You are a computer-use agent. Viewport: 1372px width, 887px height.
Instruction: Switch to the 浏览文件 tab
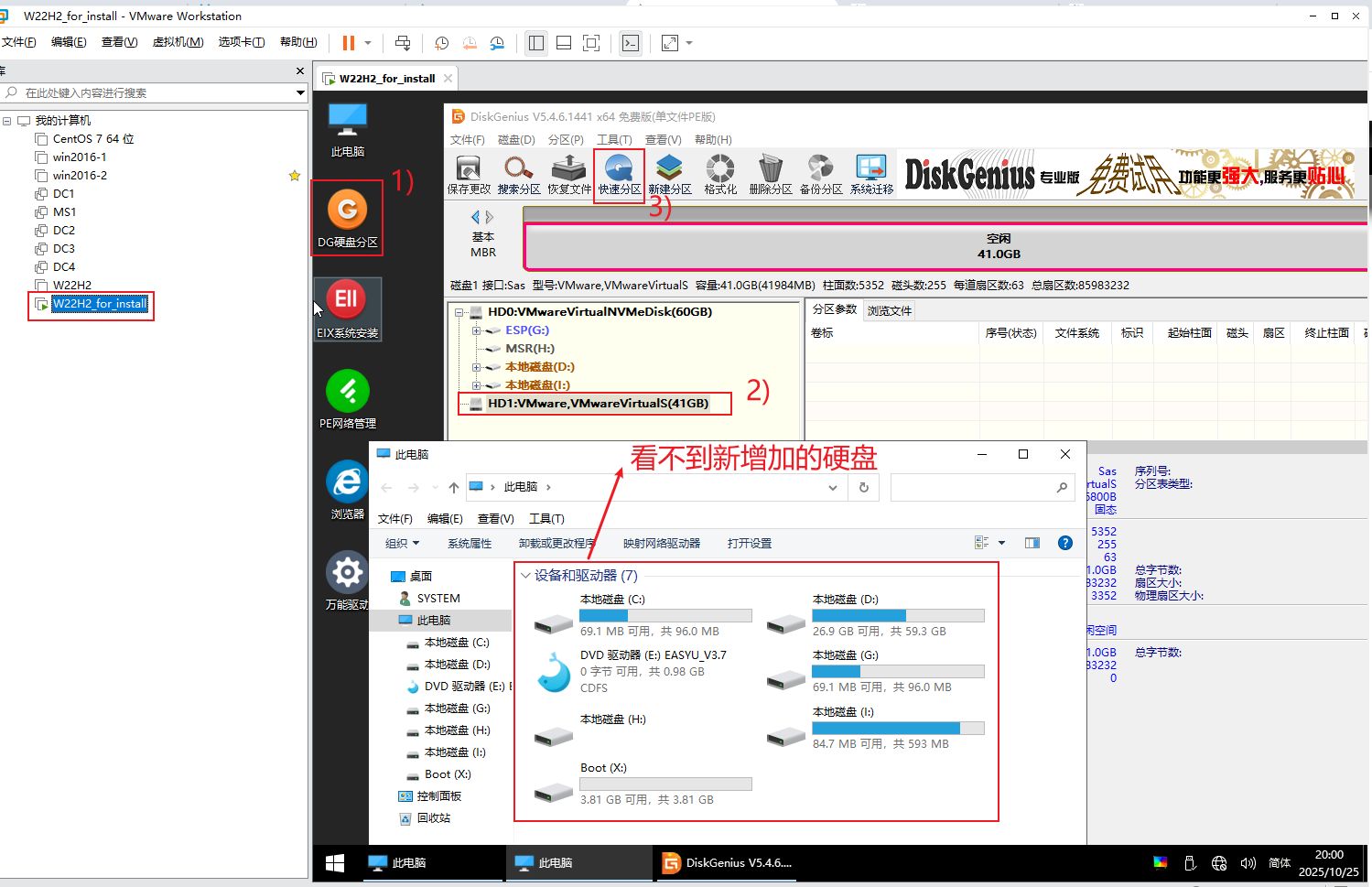(x=889, y=311)
